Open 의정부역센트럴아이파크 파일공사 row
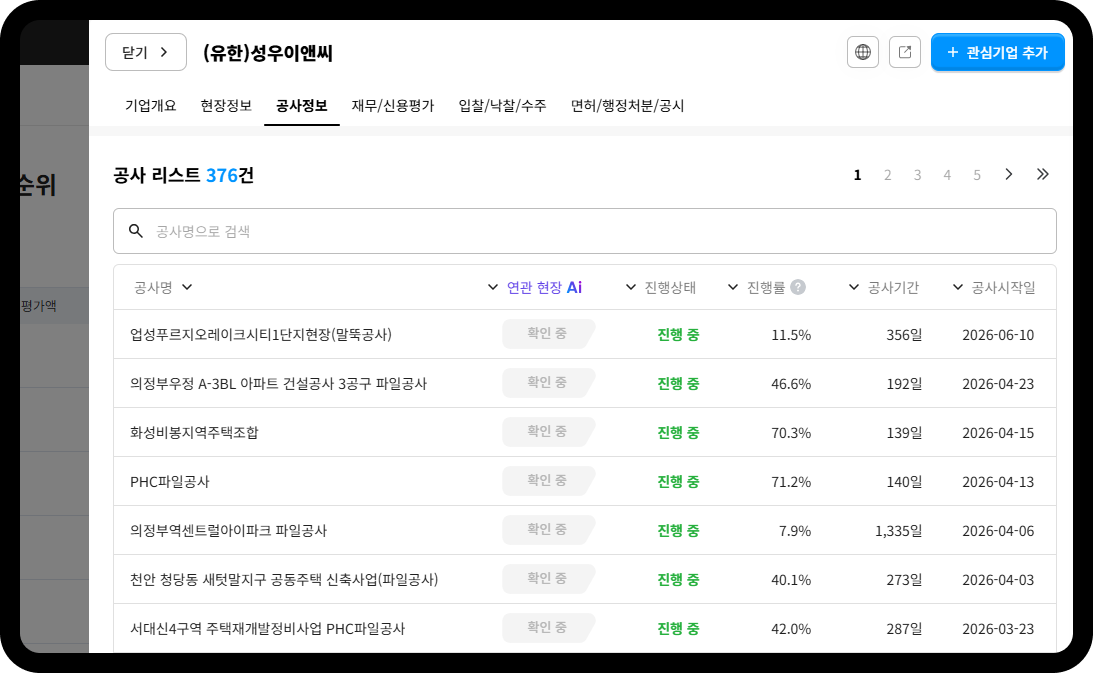1093x673 pixels. tap(585, 531)
